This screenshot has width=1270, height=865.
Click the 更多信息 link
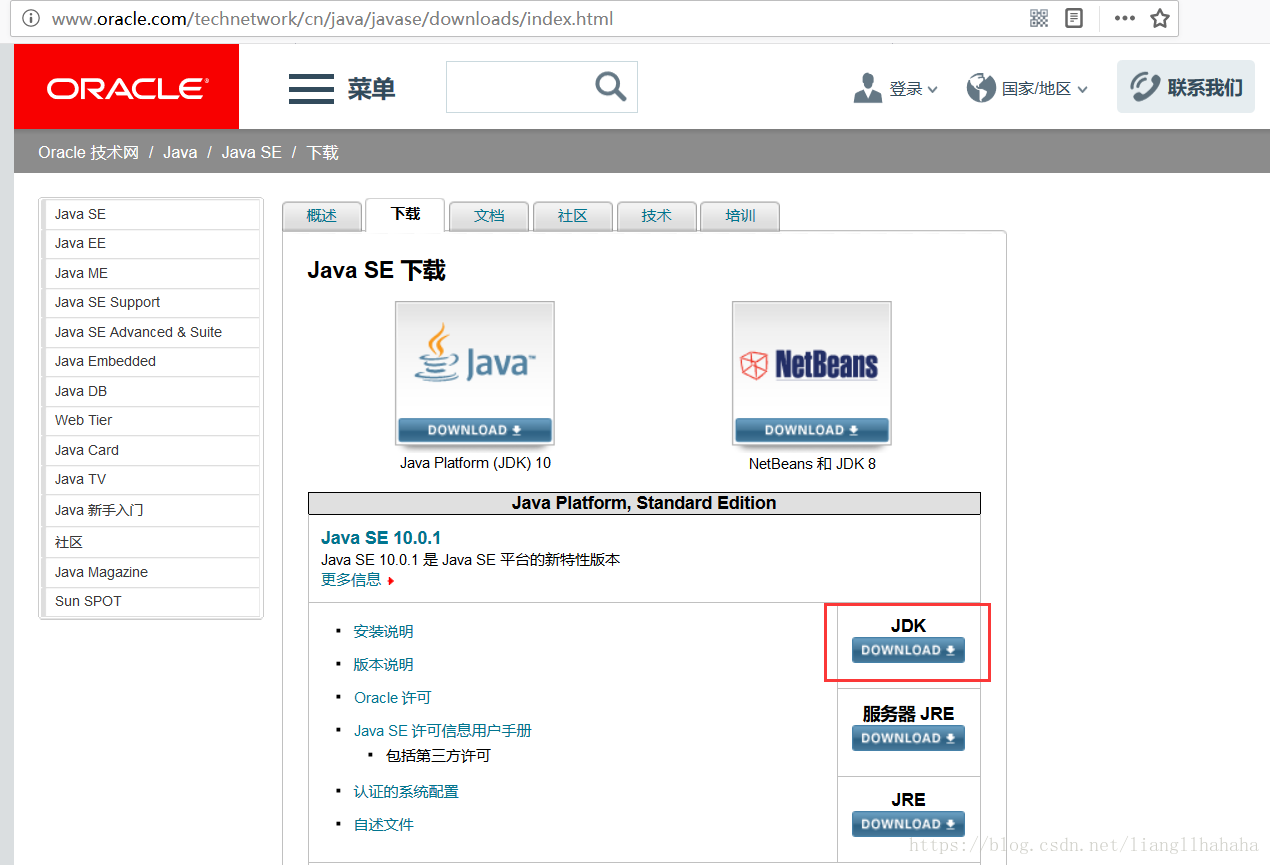coord(351,580)
